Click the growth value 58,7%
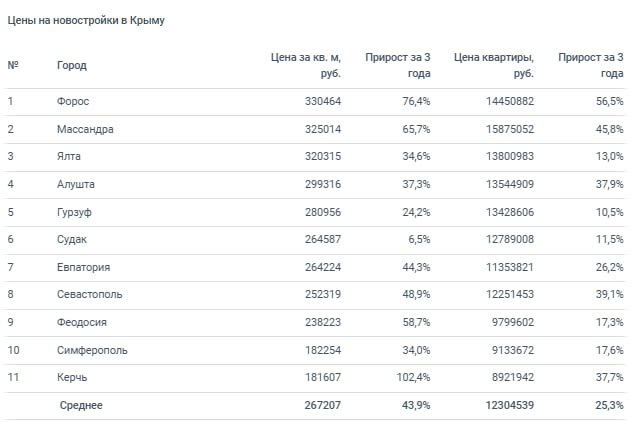Screen dimensions: 633x423 pos(417,322)
